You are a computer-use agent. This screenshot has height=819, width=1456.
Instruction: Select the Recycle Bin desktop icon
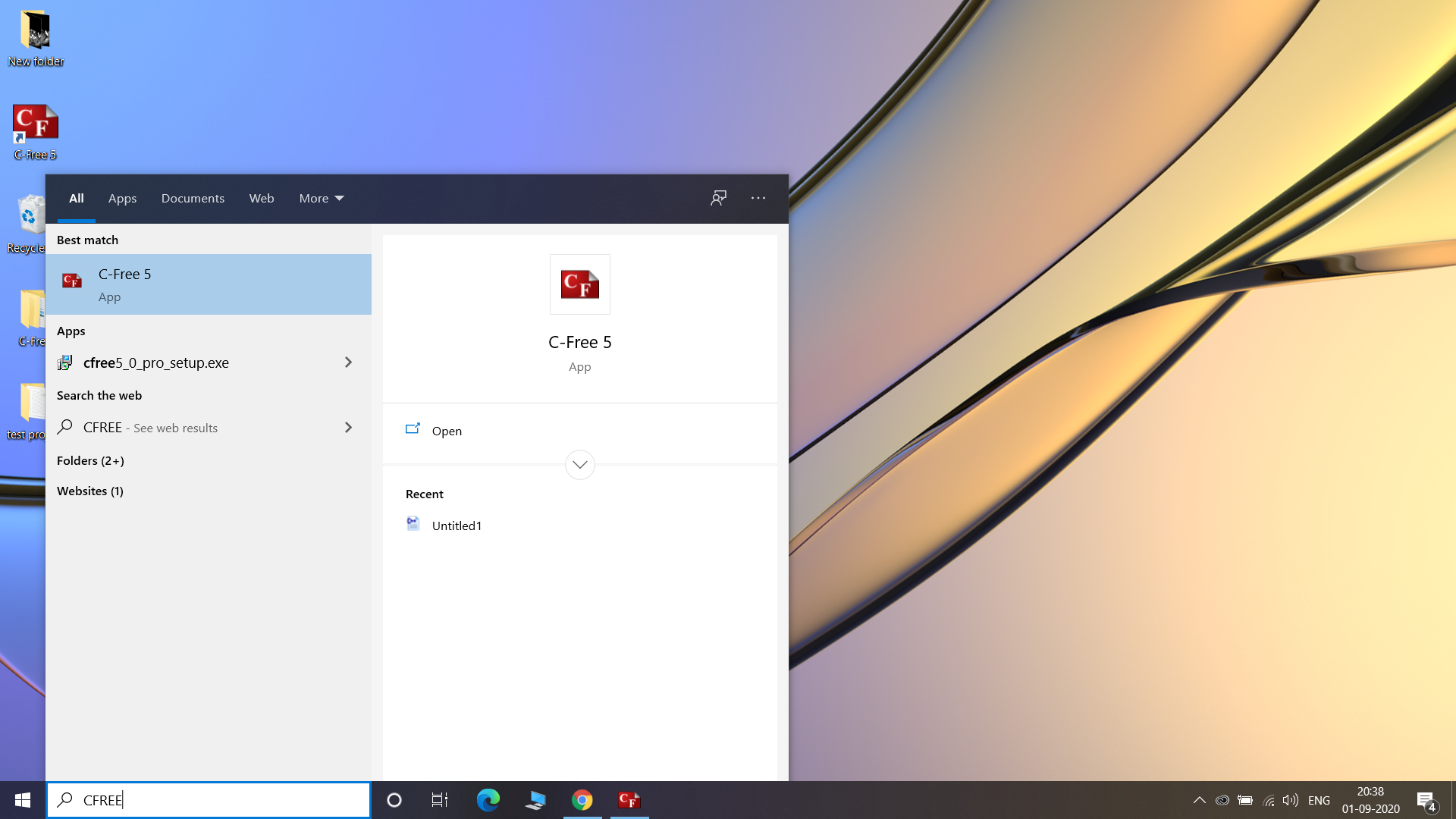pyautogui.click(x=27, y=224)
